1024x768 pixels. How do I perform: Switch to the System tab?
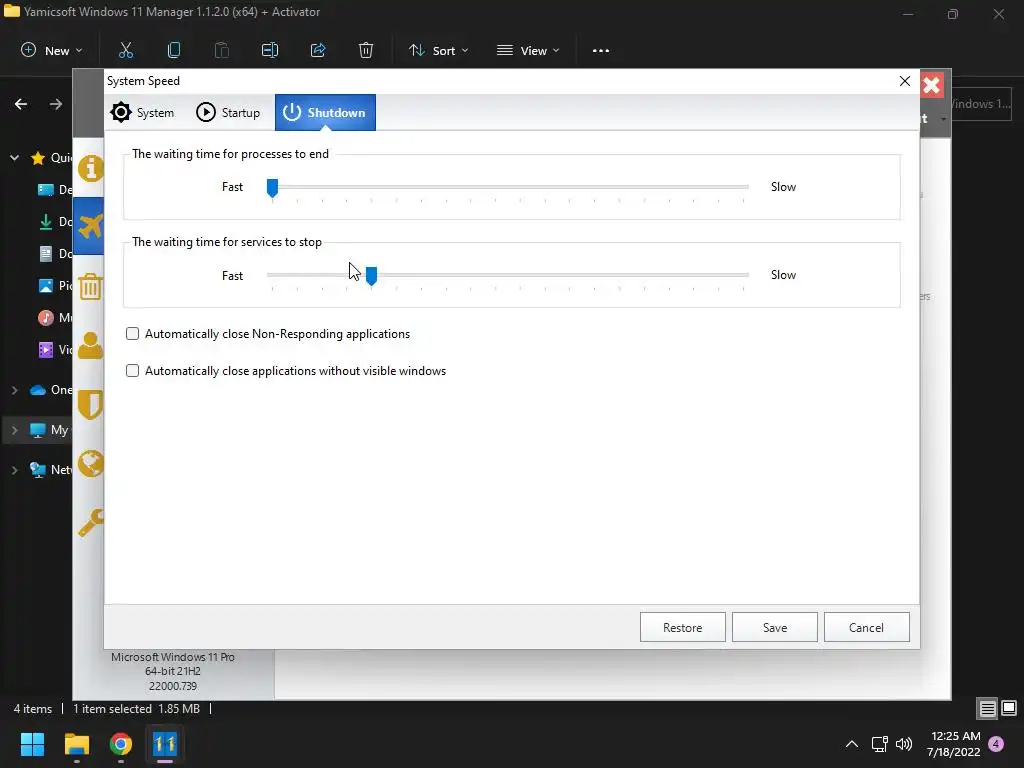tap(142, 112)
